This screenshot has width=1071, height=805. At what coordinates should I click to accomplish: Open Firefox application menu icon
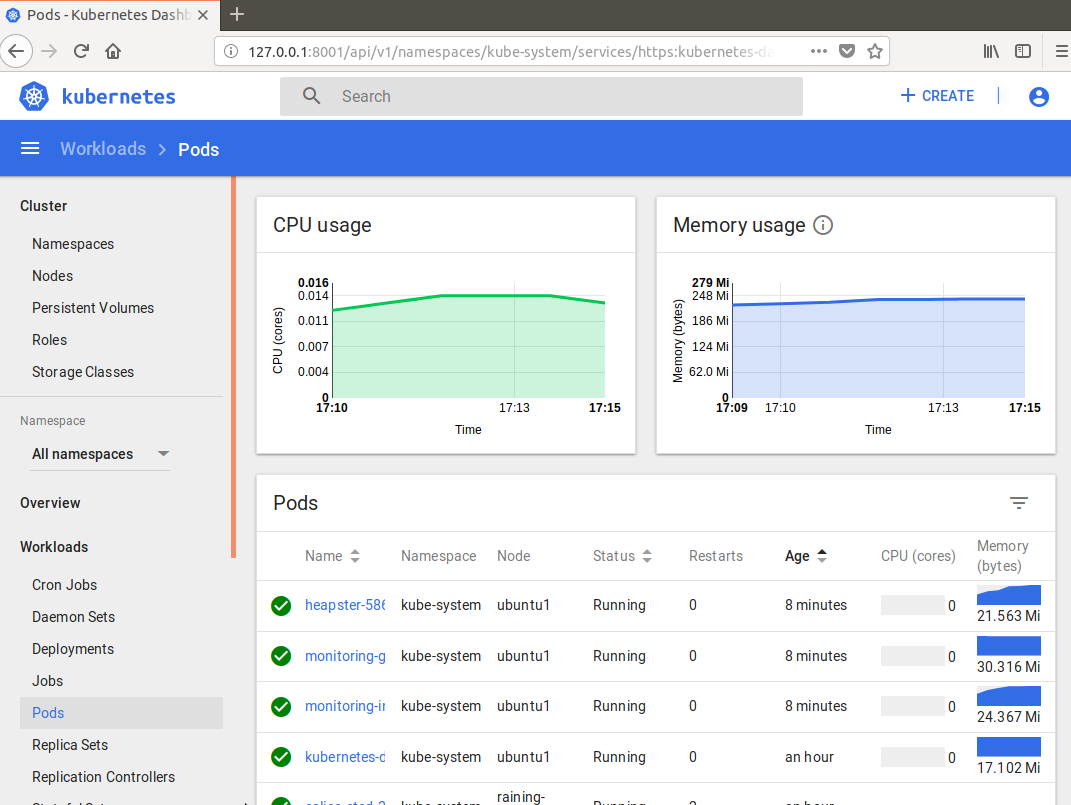[x=1062, y=51]
